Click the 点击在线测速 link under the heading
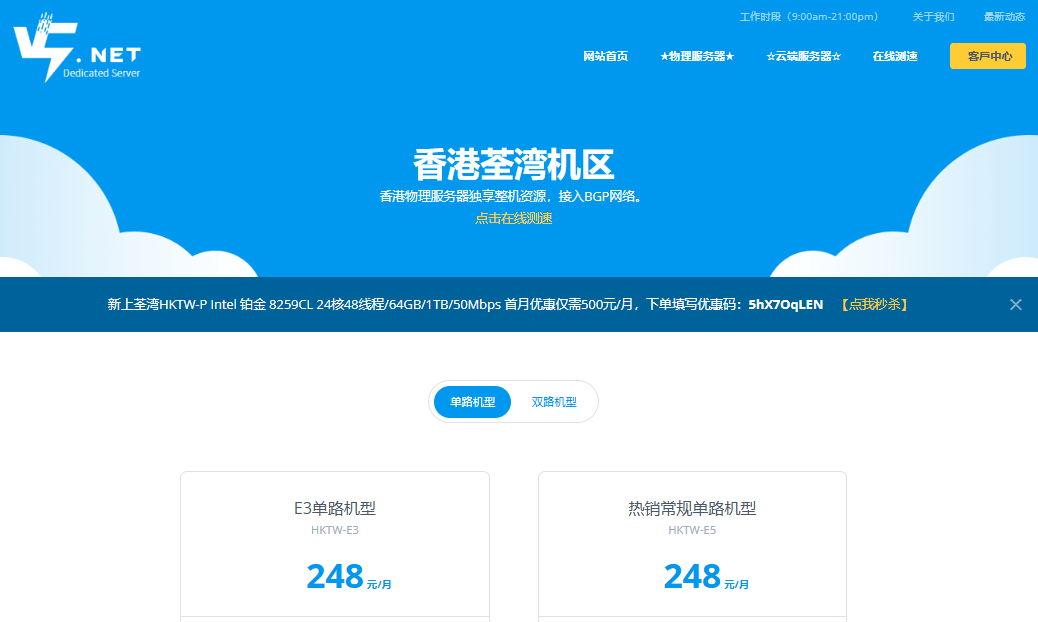This screenshot has height=622, width=1038. [514, 218]
